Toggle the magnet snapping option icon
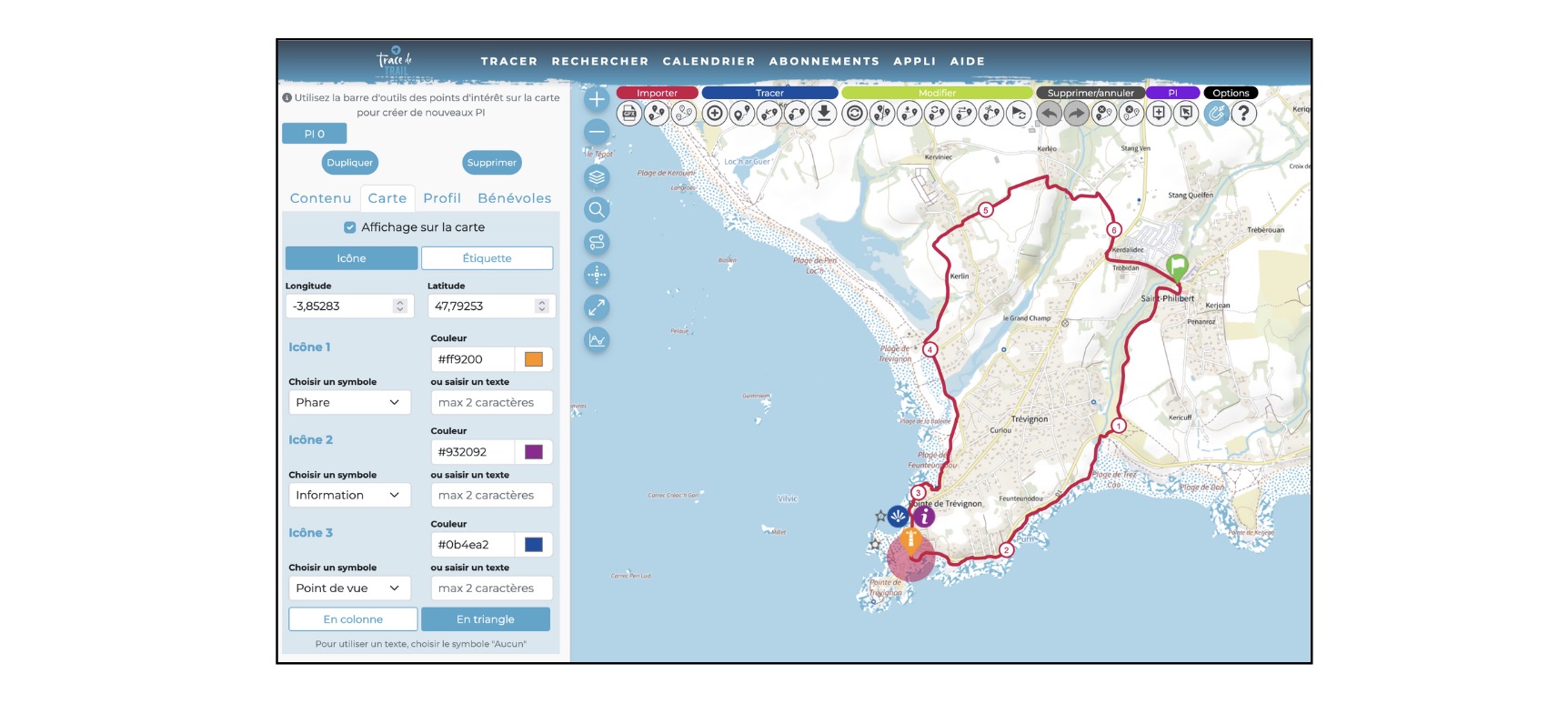The width and height of the screenshot is (1568, 704). click(x=1216, y=114)
